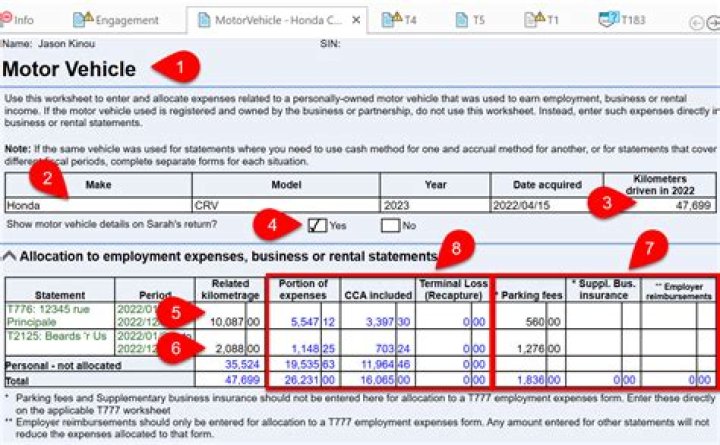Collapse the Allocation to employment expenses section

tap(10, 257)
